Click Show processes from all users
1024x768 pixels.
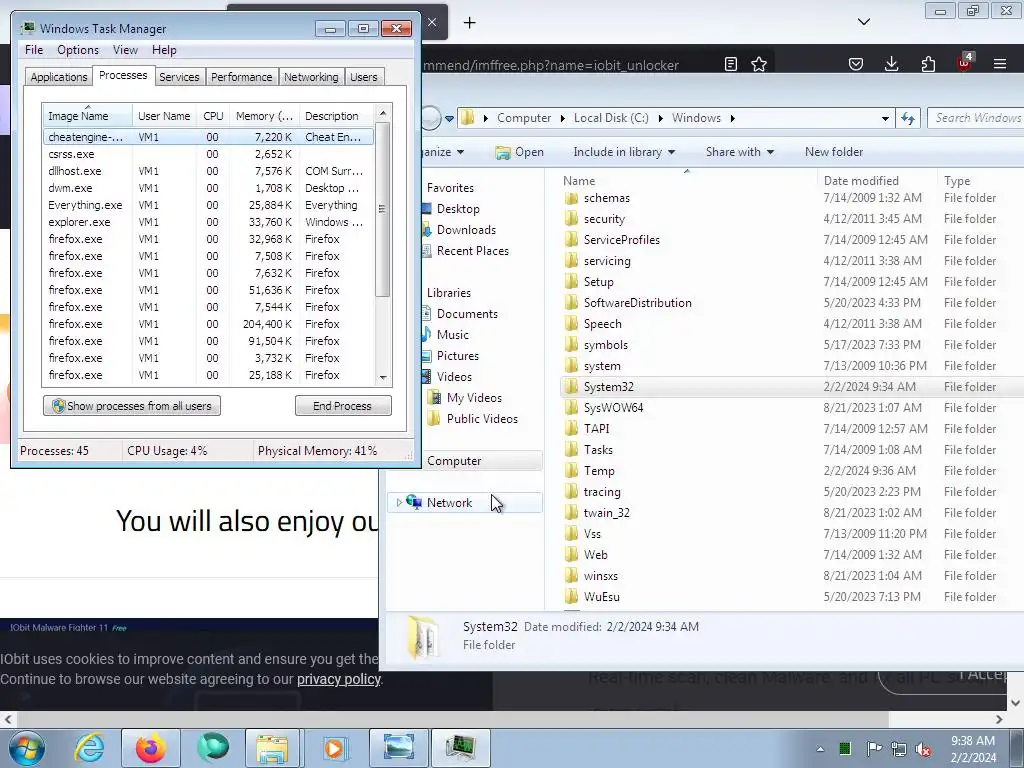pos(132,406)
